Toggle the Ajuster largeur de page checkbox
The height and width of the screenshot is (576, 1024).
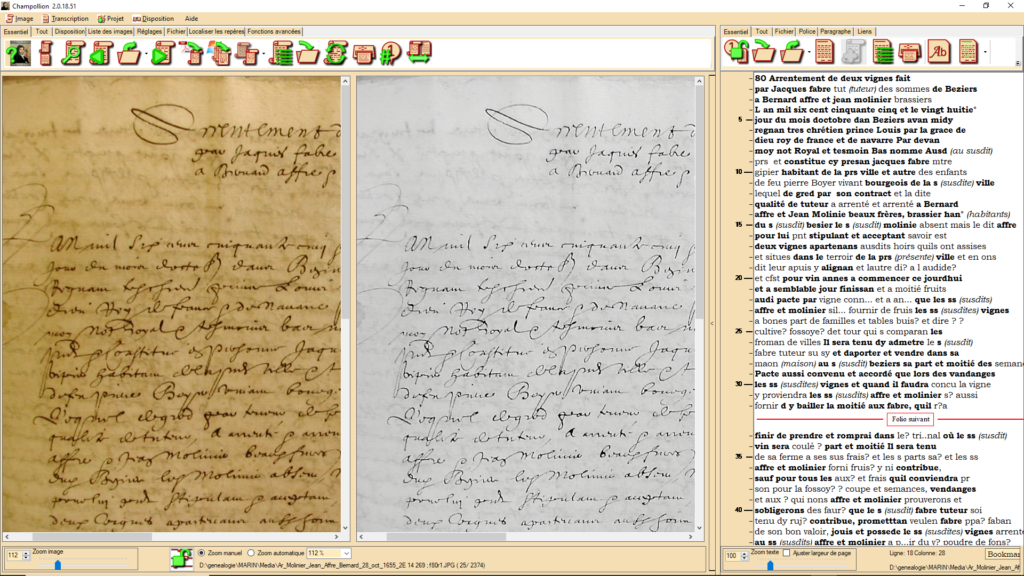tap(786, 553)
